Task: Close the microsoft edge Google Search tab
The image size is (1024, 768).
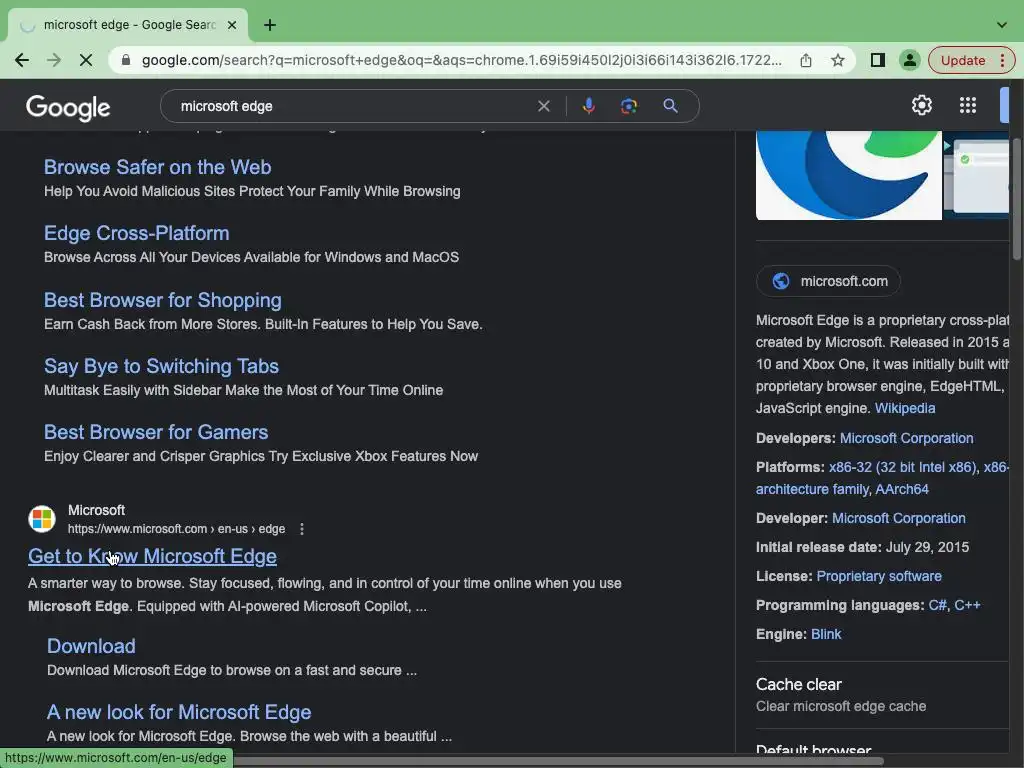Action: (232, 25)
